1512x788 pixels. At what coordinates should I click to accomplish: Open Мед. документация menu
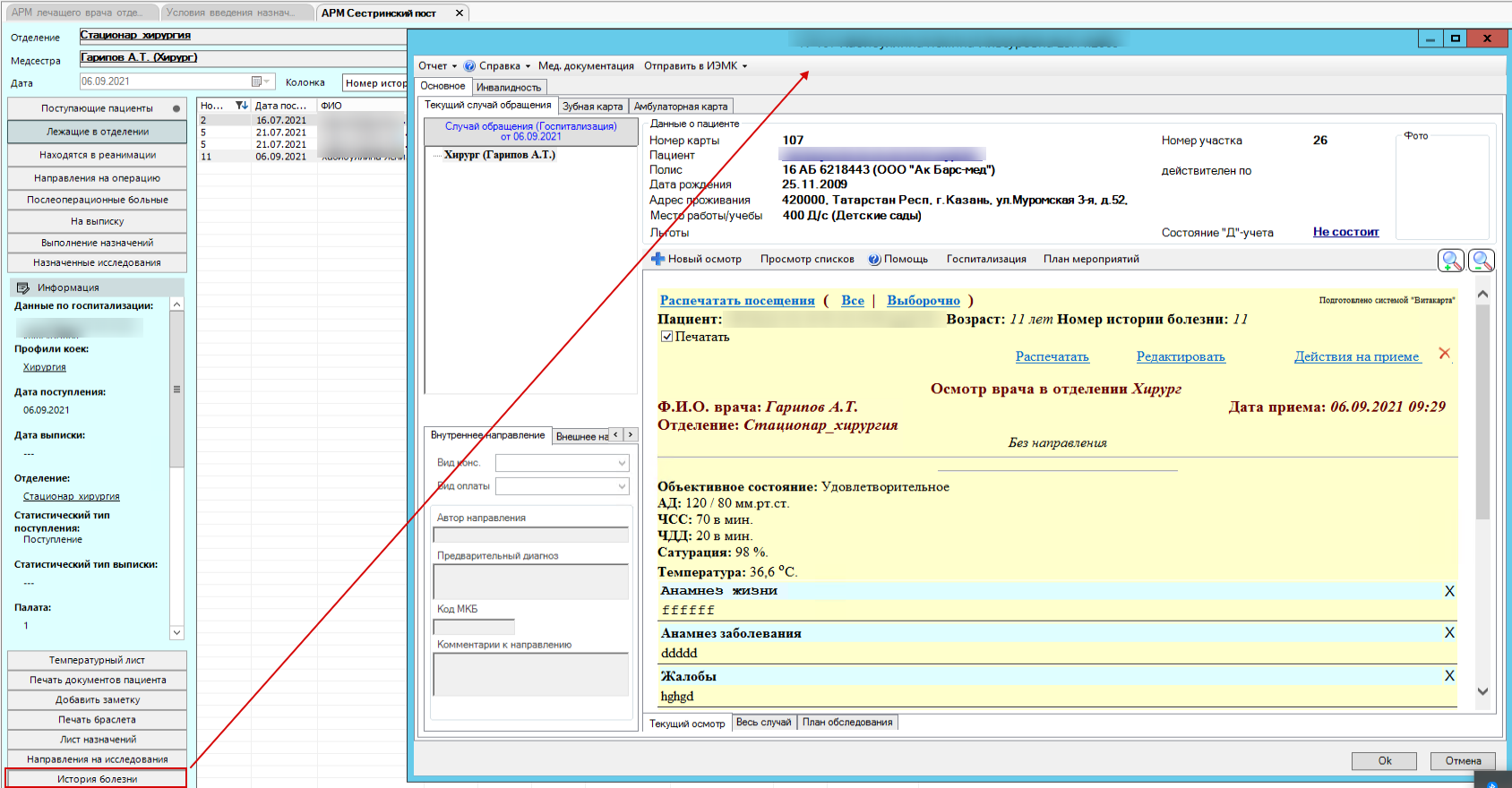coord(586,66)
